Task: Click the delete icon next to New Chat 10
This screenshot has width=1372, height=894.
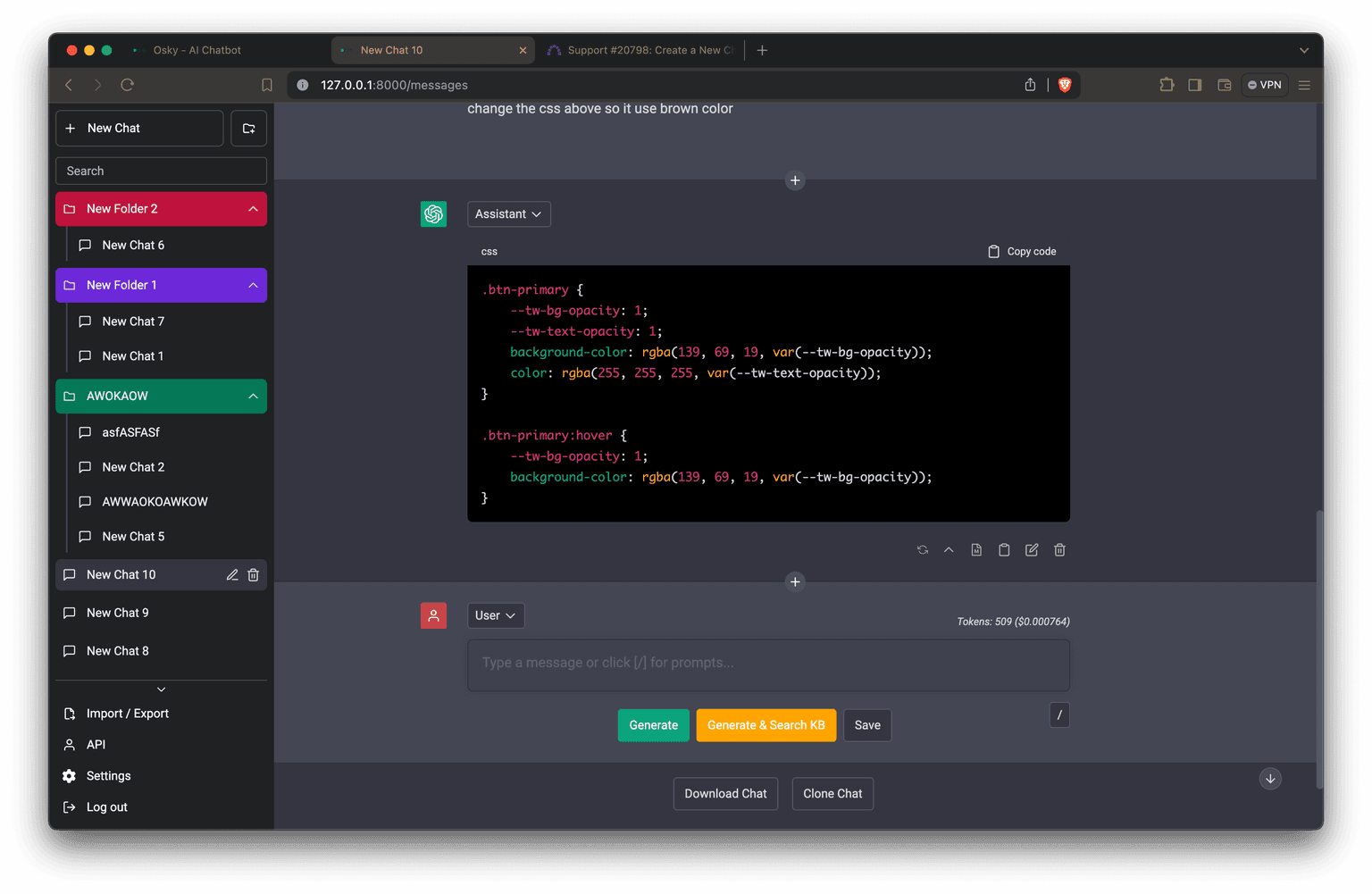Action: 253,574
